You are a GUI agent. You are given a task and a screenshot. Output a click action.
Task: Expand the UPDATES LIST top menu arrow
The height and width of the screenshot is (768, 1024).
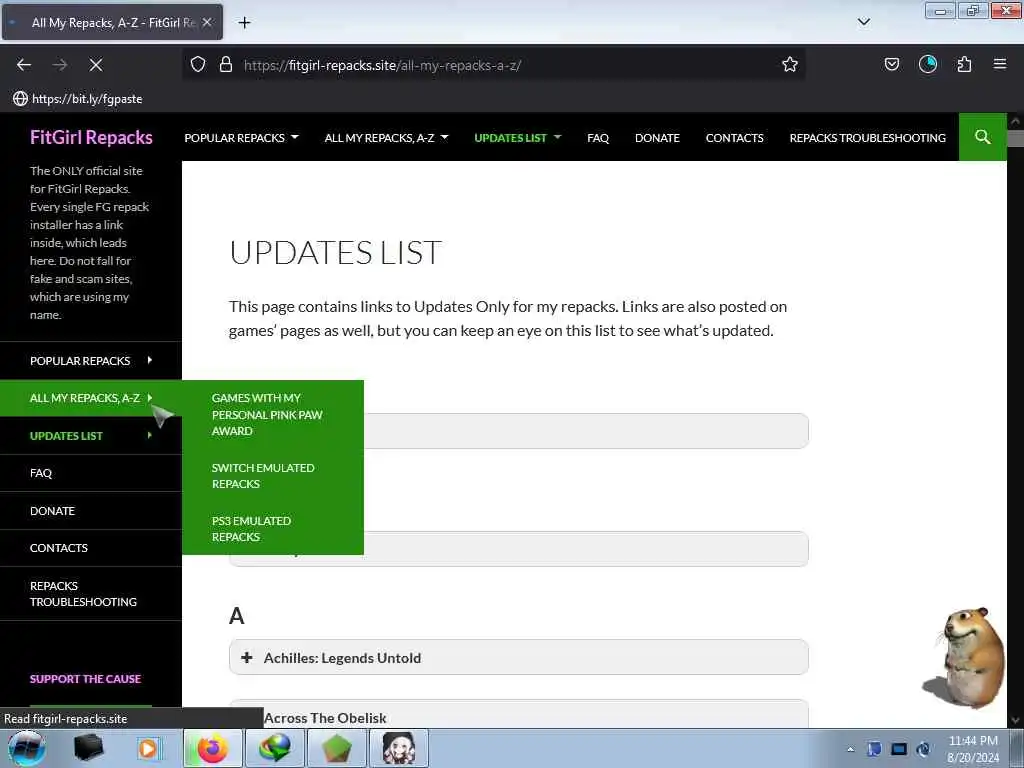coord(557,137)
